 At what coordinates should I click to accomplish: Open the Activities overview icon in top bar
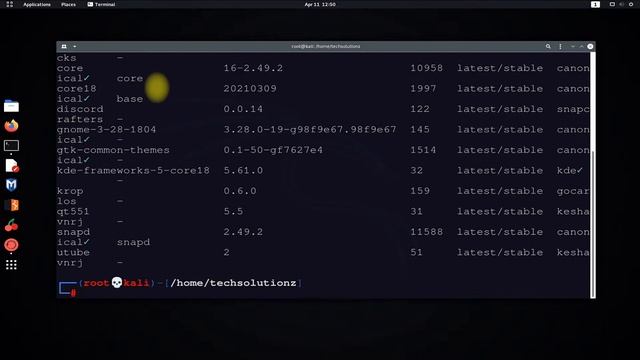pos(9,4)
